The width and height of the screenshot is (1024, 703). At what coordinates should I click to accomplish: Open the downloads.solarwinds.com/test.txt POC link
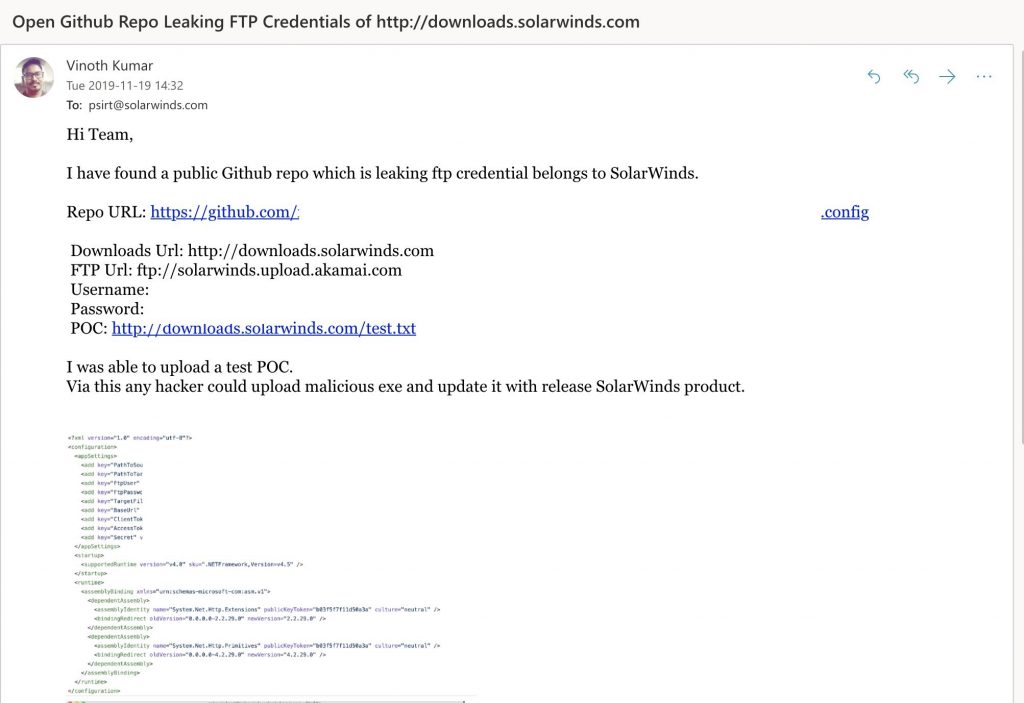click(x=264, y=328)
